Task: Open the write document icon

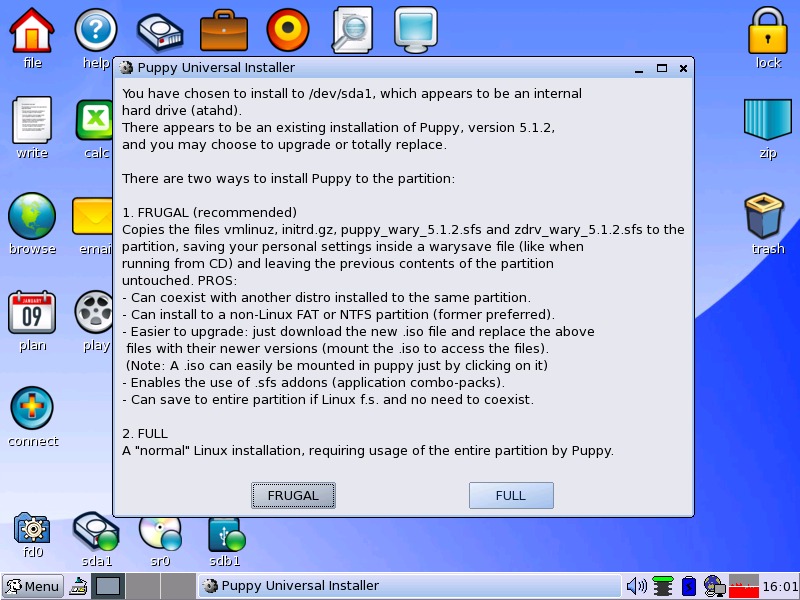Action: [32, 120]
